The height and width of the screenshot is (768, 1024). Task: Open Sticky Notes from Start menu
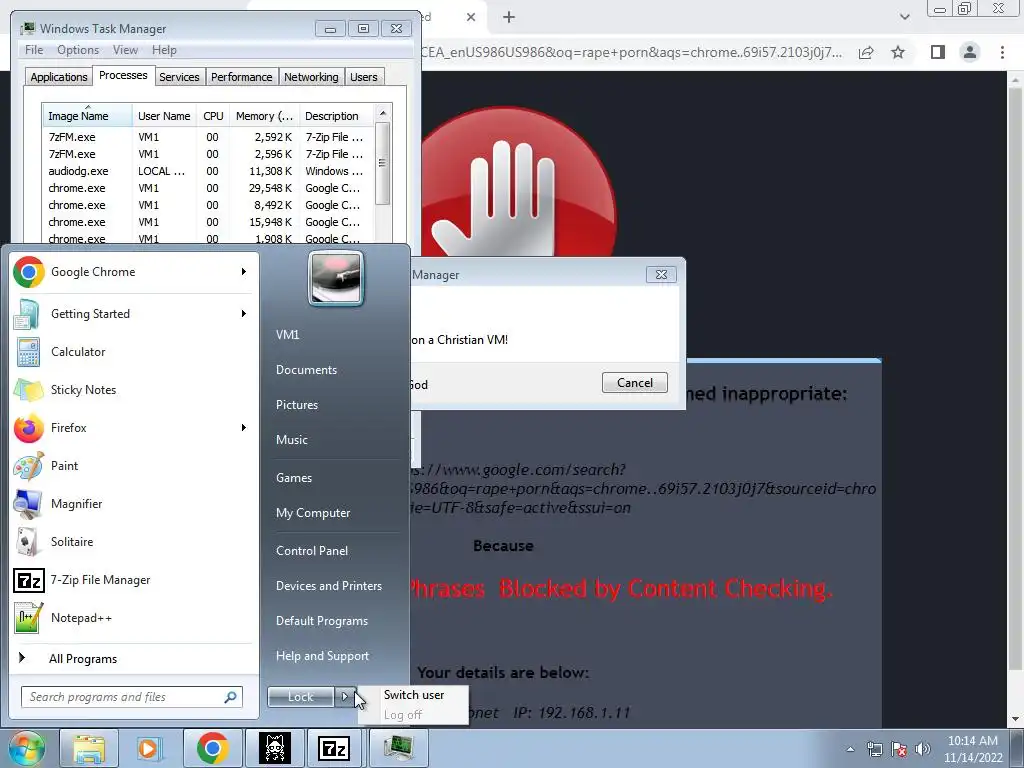click(x=133, y=390)
